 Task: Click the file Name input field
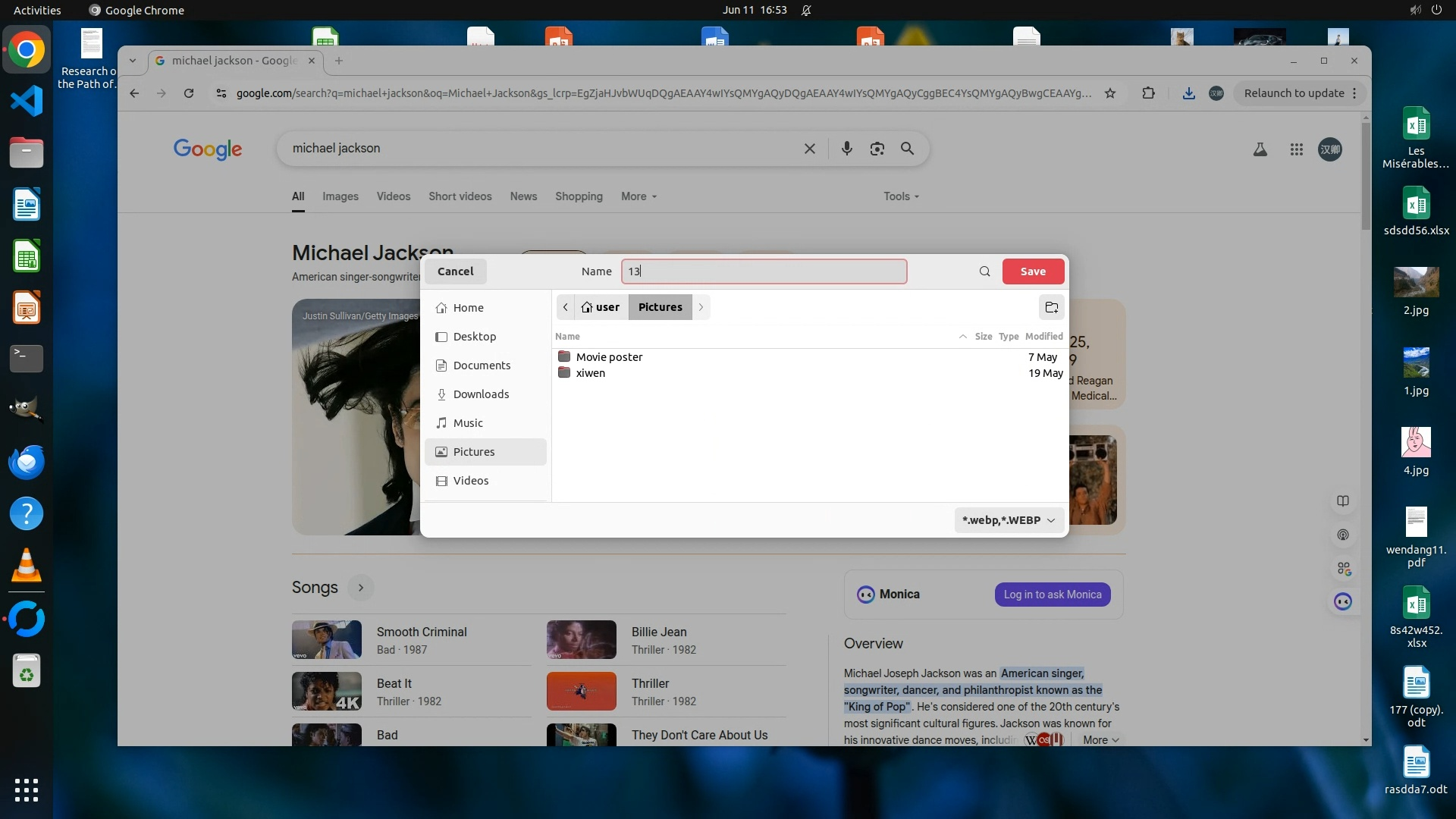pos(764,271)
